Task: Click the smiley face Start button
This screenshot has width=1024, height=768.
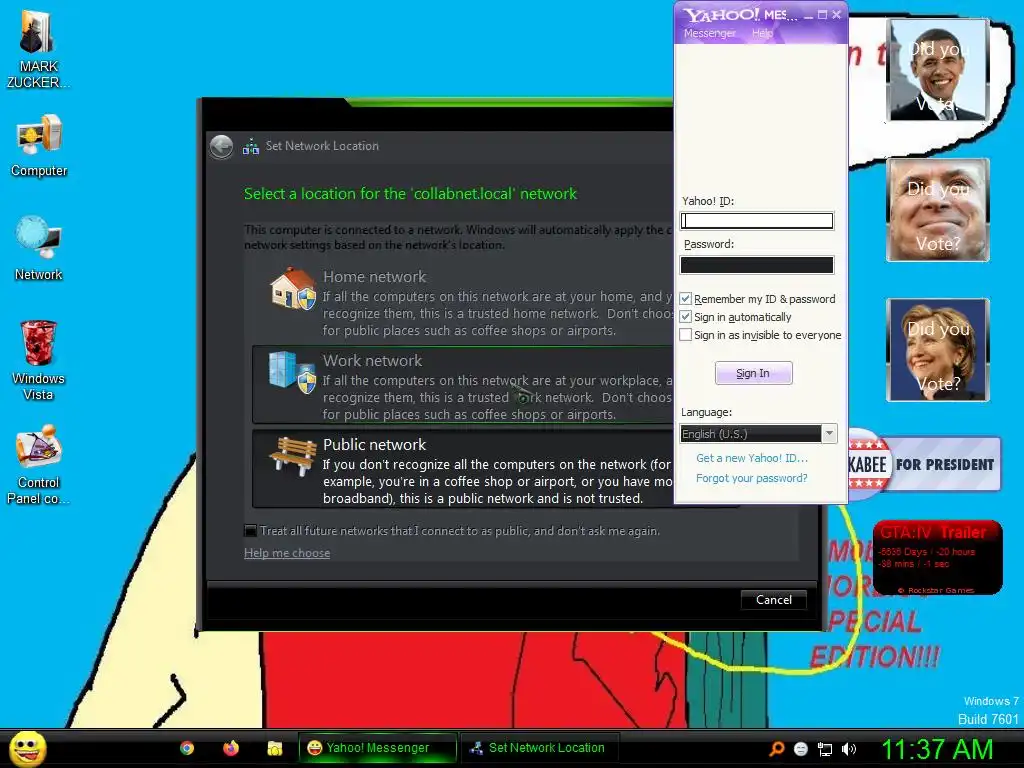Action: pos(28,748)
